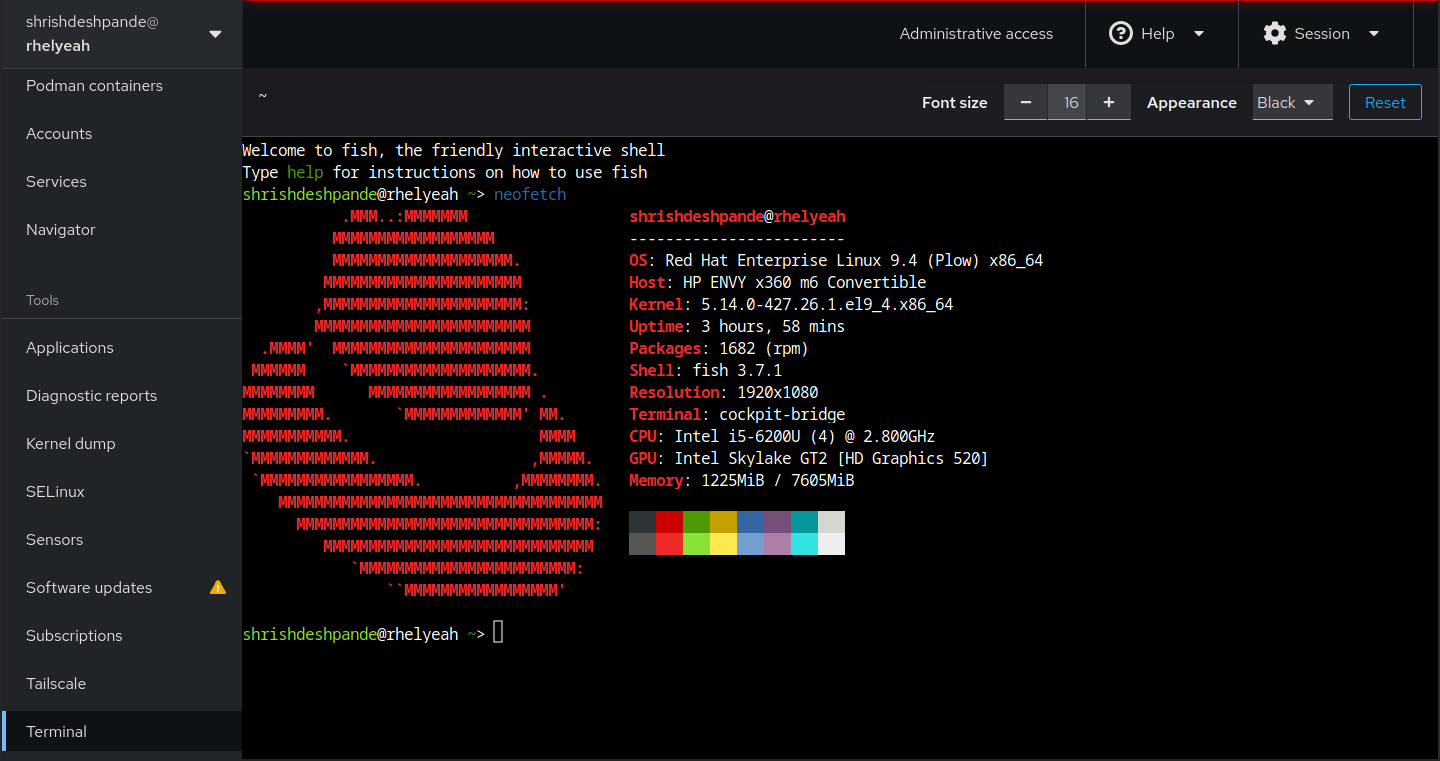Image resolution: width=1440 pixels, height=761 pixels.
Task: Open the Appearance dropdown set to Black
Action: pyautogui.click(x=1292, y=102)
